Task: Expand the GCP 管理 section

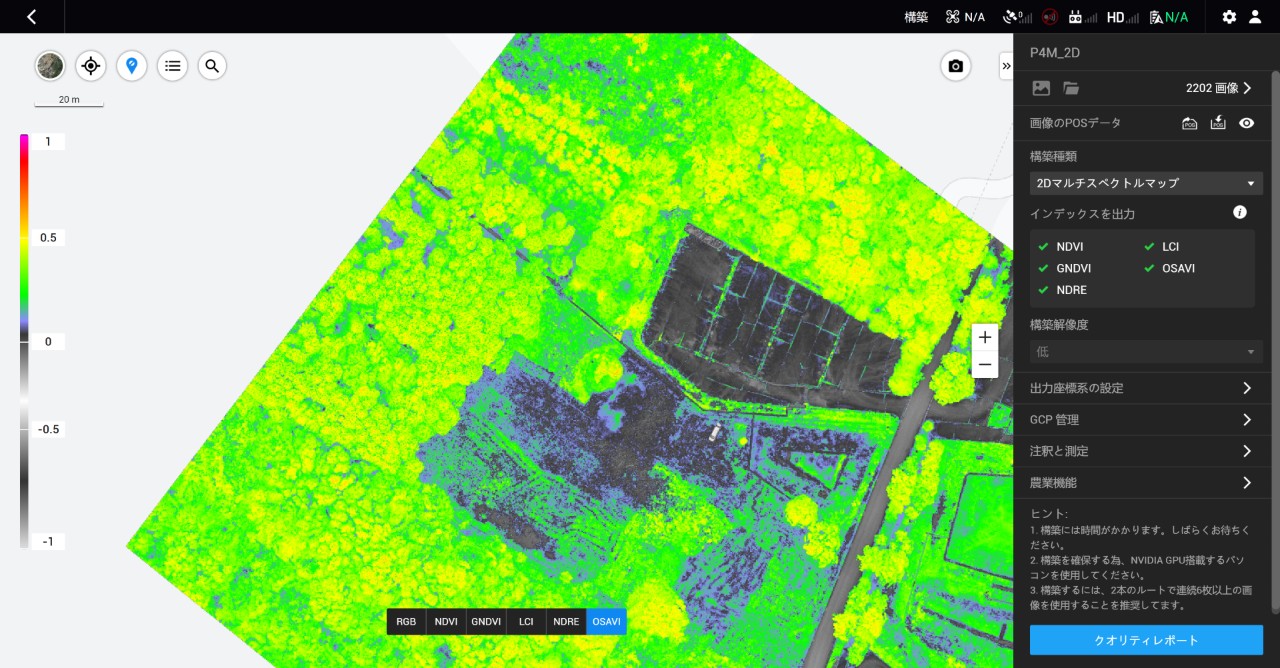Action: pos(1146,420)
